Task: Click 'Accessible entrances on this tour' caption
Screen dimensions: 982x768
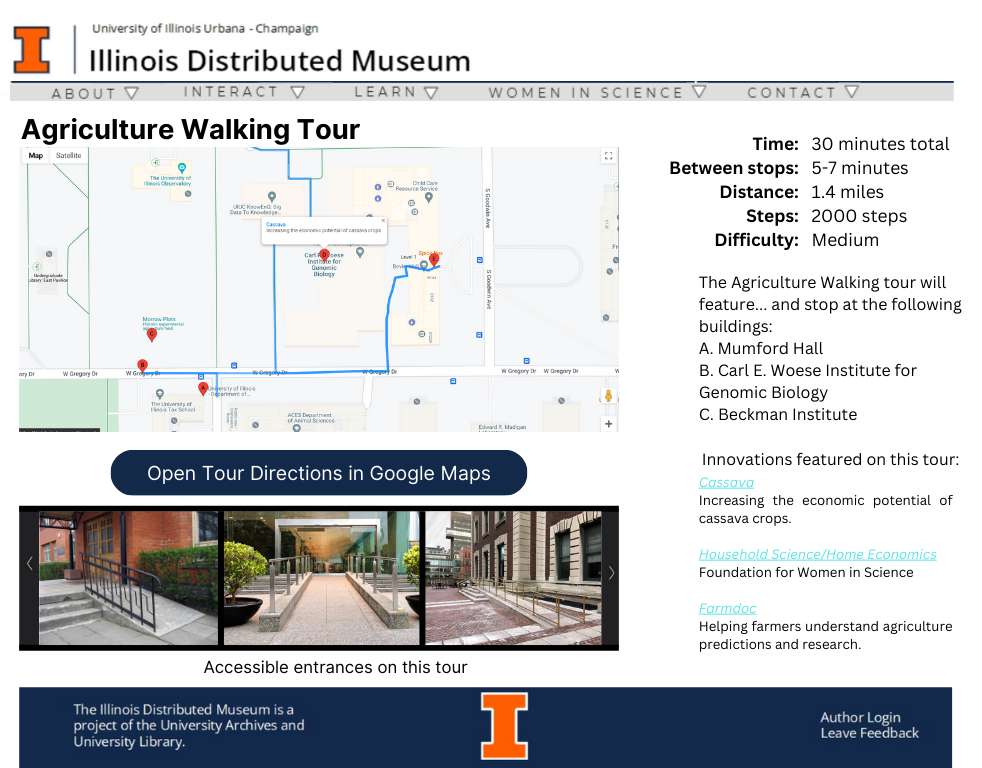Action: pos(335,667)
